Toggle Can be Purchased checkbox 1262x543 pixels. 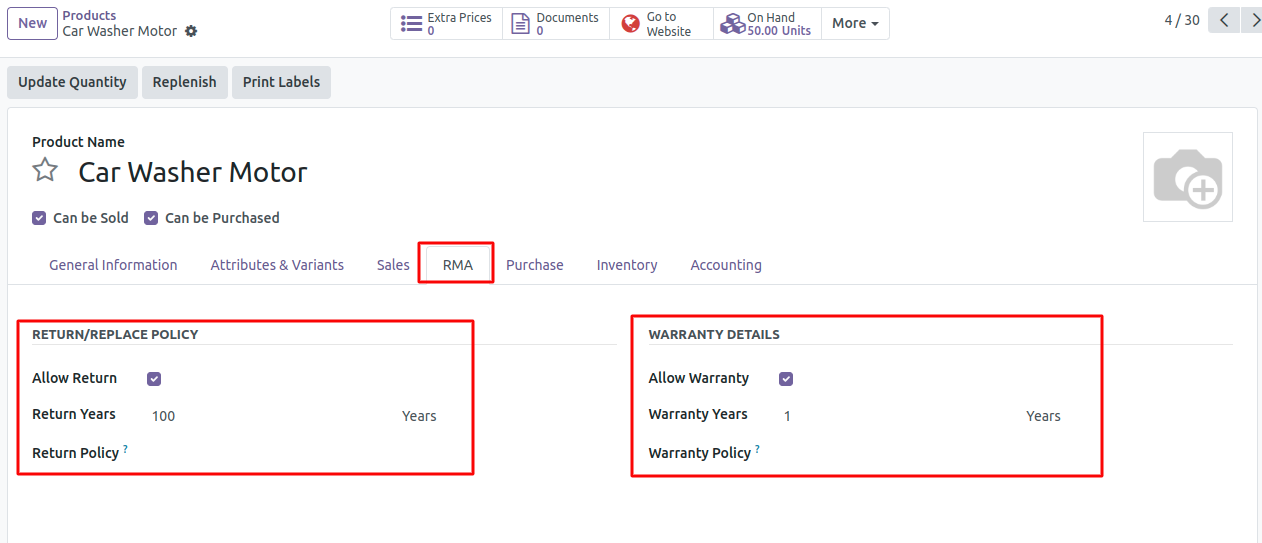point(151,218)
